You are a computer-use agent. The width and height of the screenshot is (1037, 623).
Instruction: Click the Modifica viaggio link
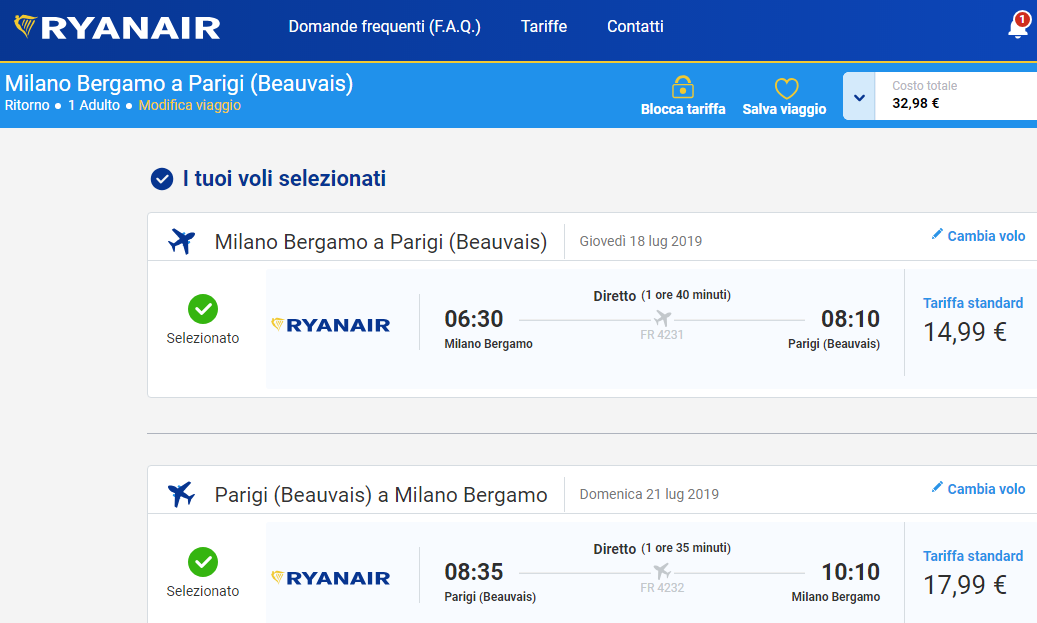coord(190,105)
